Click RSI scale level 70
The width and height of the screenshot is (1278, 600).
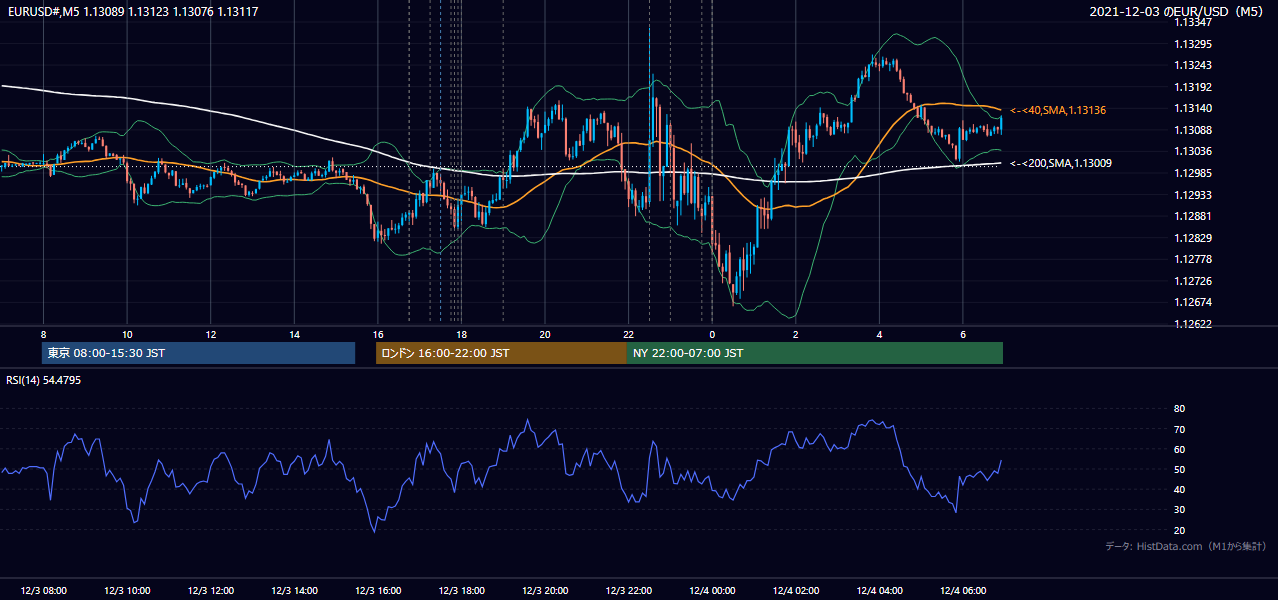coord(1180,430)
